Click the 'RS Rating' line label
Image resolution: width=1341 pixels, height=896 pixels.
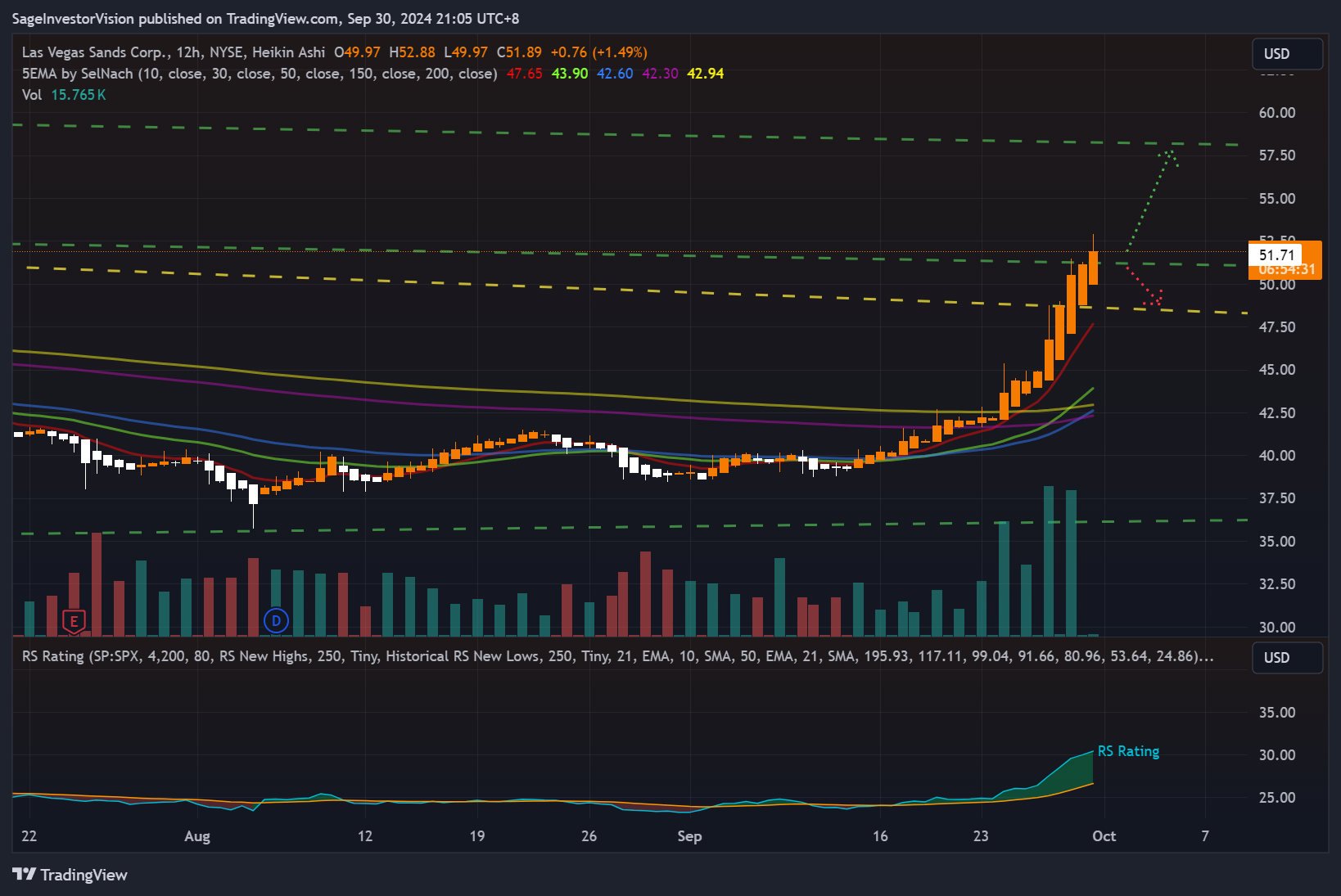pos(1128,751)
